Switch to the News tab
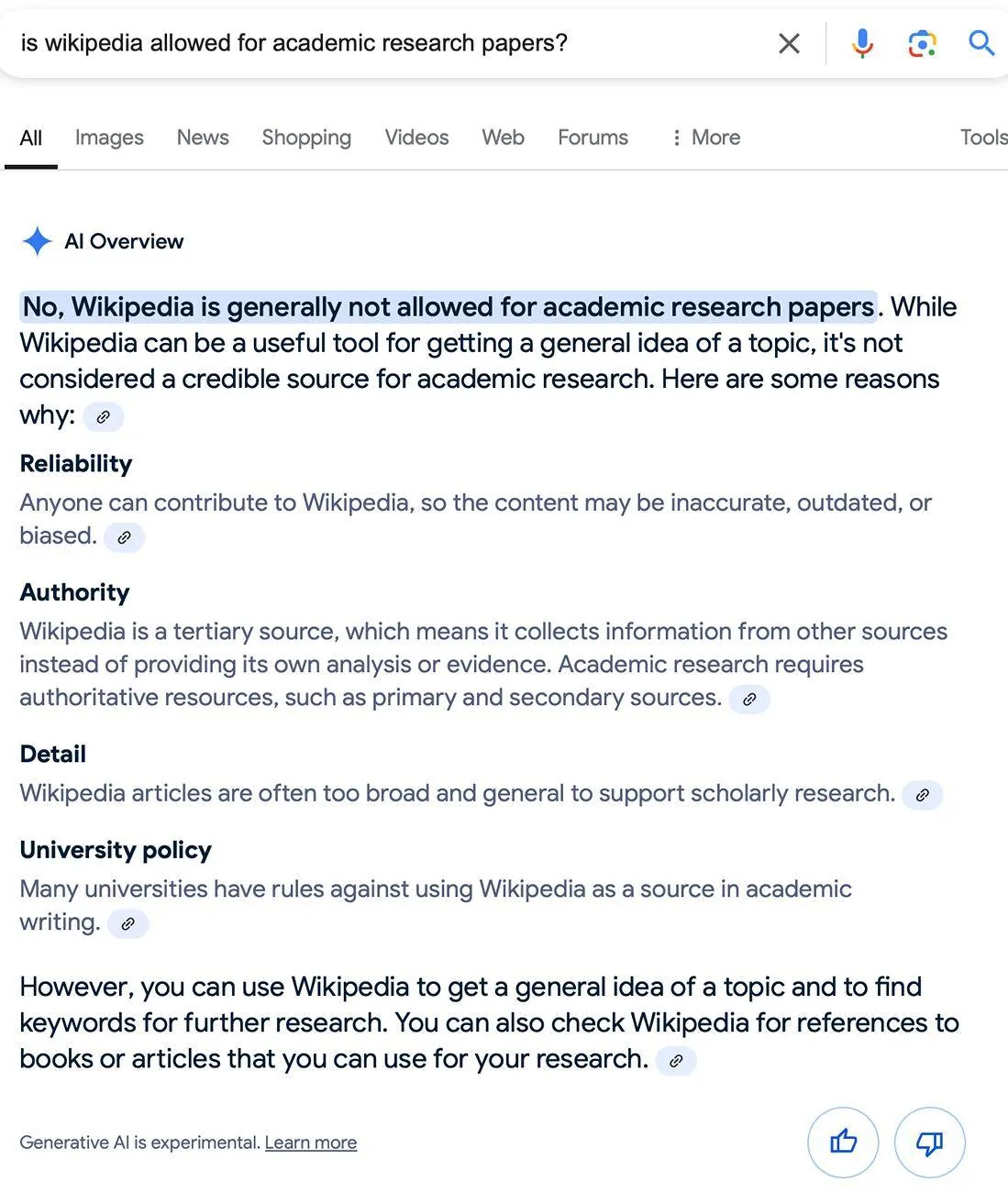This screenshot has height=1192, width=1008. click(203, 138)
